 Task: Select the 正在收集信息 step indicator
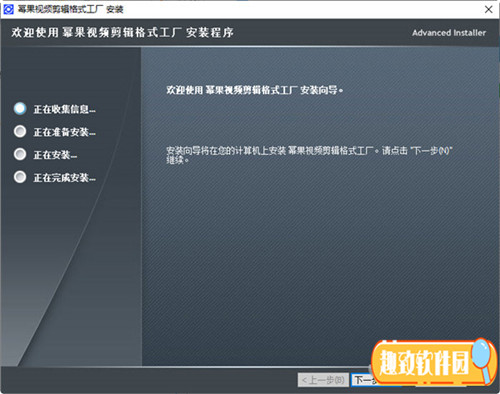pos(20,109)
